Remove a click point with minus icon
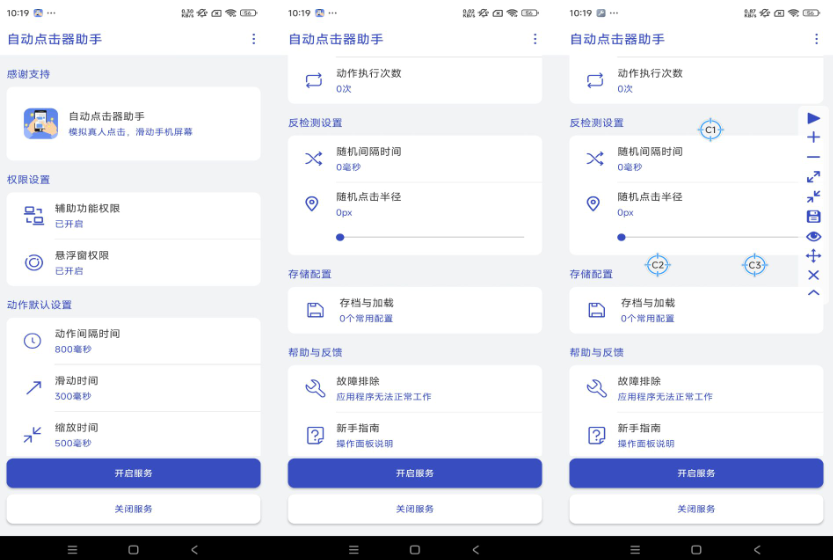Screen dimensions: 833x560 (813, 157)
